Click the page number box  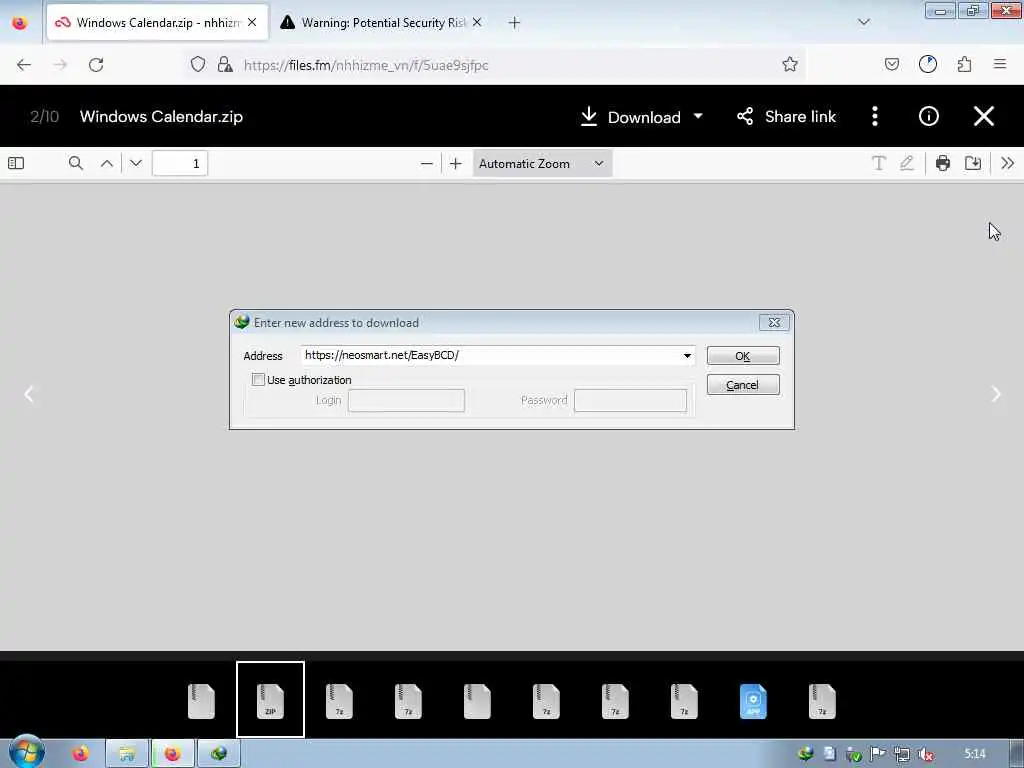coord(180,163)
